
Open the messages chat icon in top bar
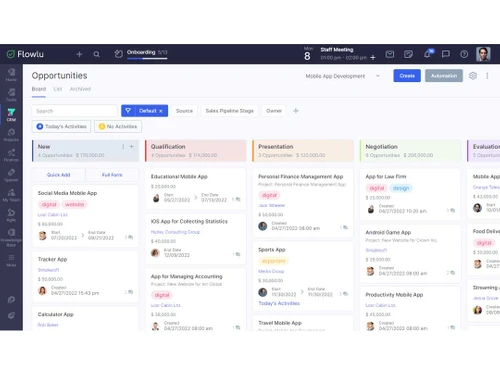[446, 54]
